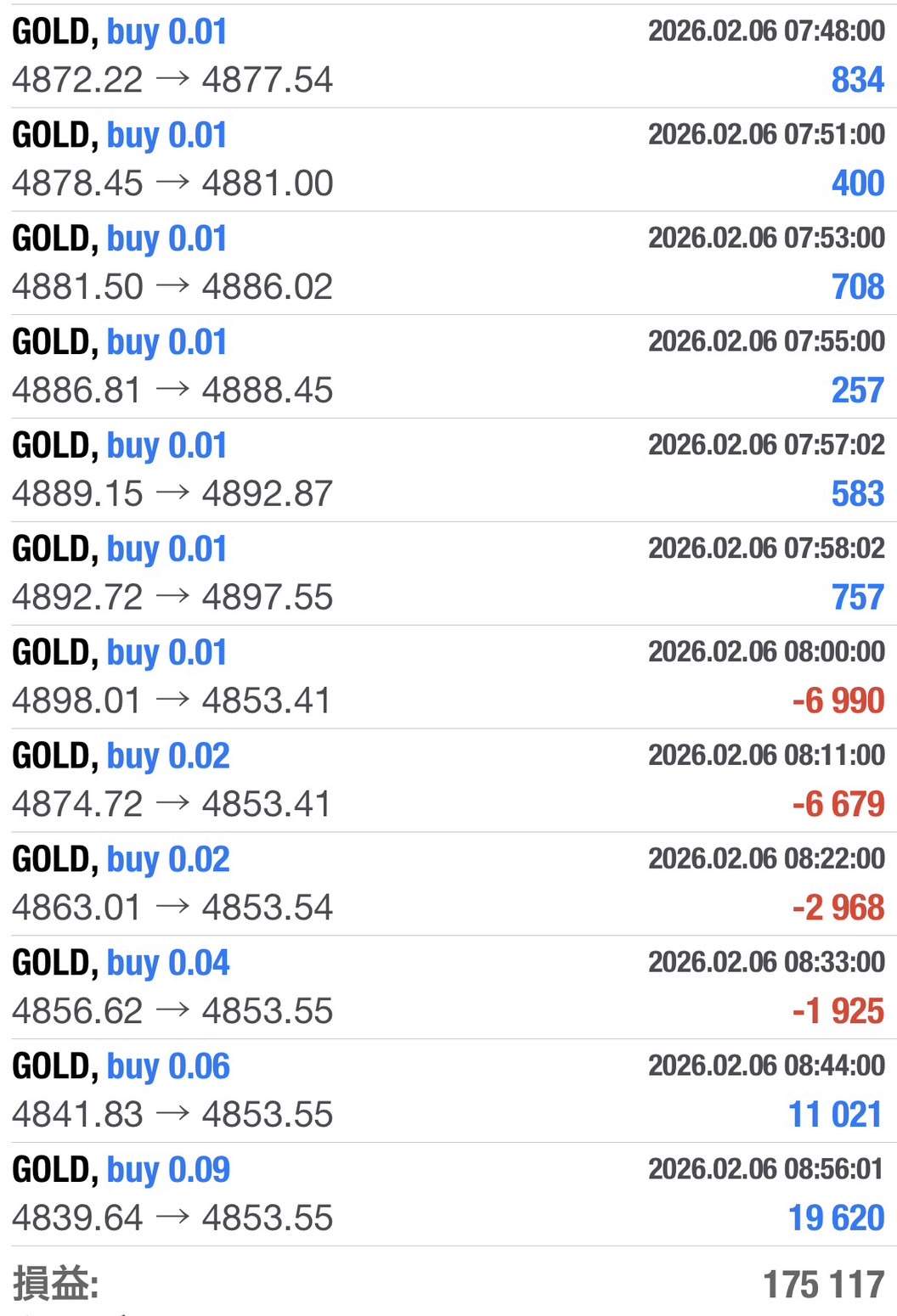Tap the 11 021 profit value
Viewport: 897px width, 1316px height.
(836, 1115)
